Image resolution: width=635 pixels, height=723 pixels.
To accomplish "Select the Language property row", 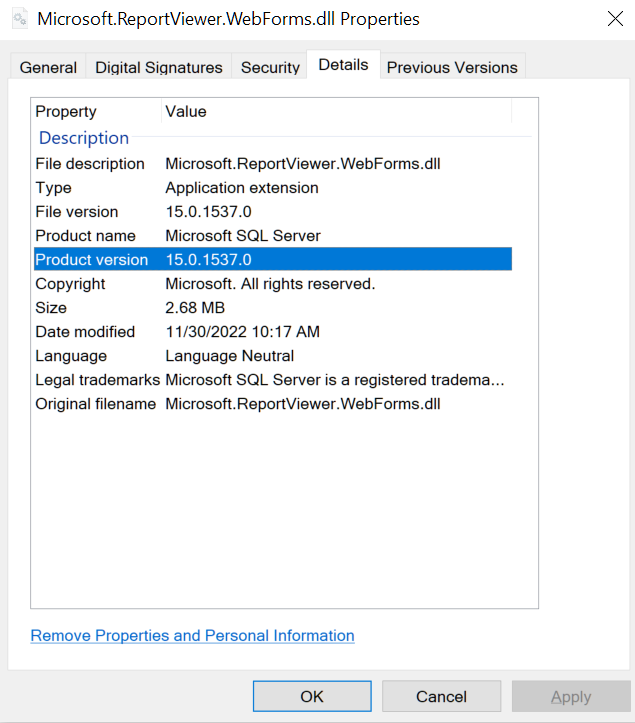I will [x=273, y=356].
